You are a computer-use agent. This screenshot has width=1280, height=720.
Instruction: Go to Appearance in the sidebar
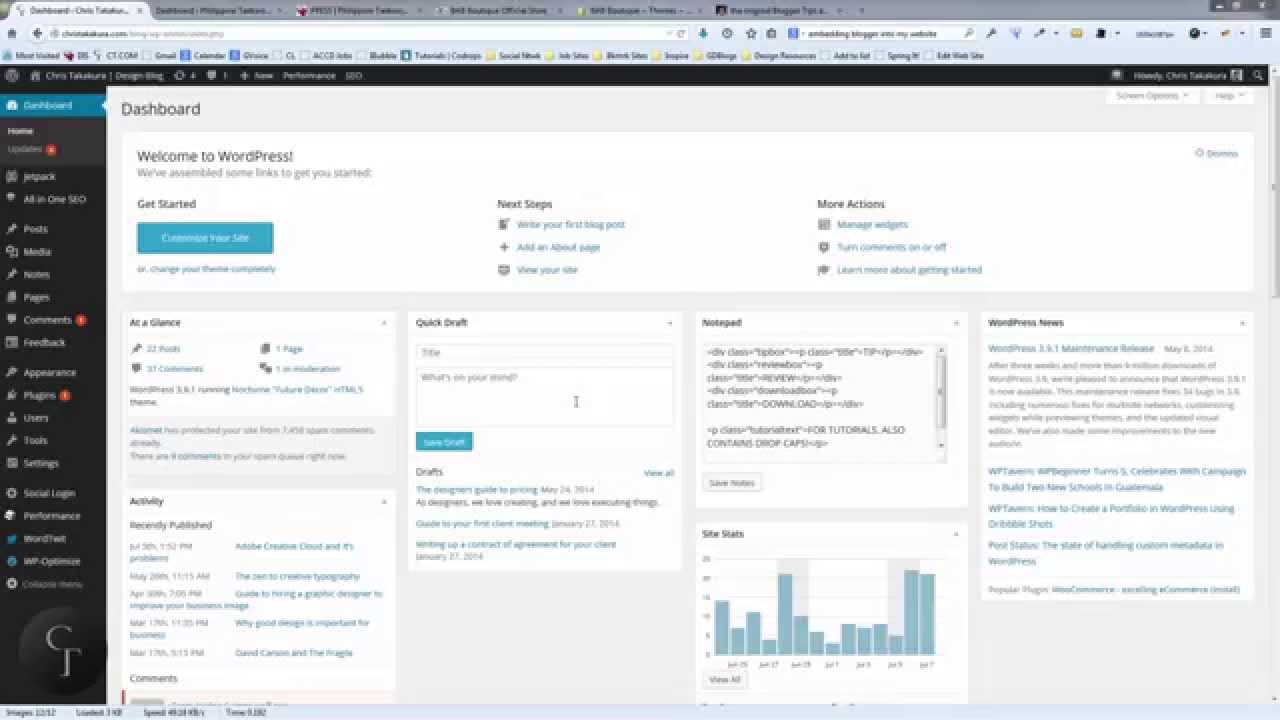[x=49, y=372]
